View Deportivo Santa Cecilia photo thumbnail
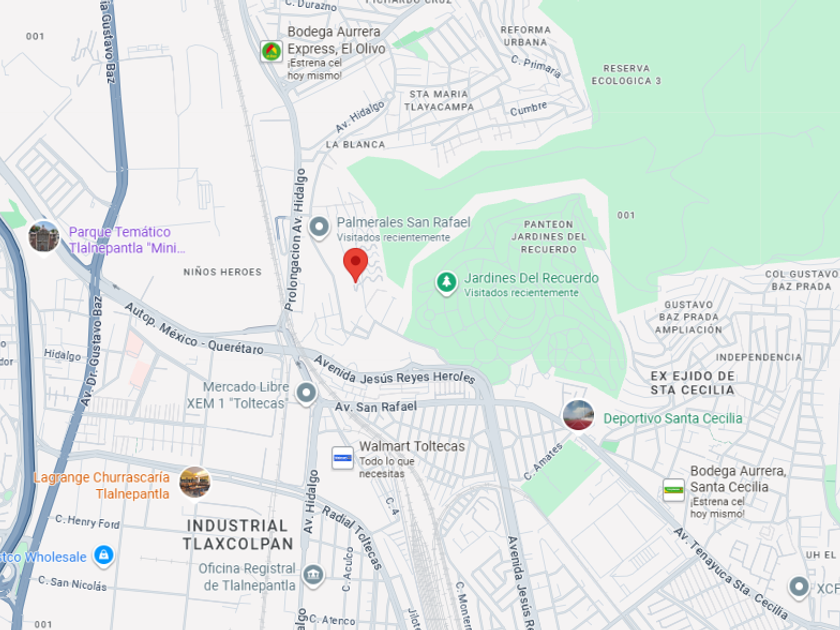840x630 pixels. coord(579,415)
